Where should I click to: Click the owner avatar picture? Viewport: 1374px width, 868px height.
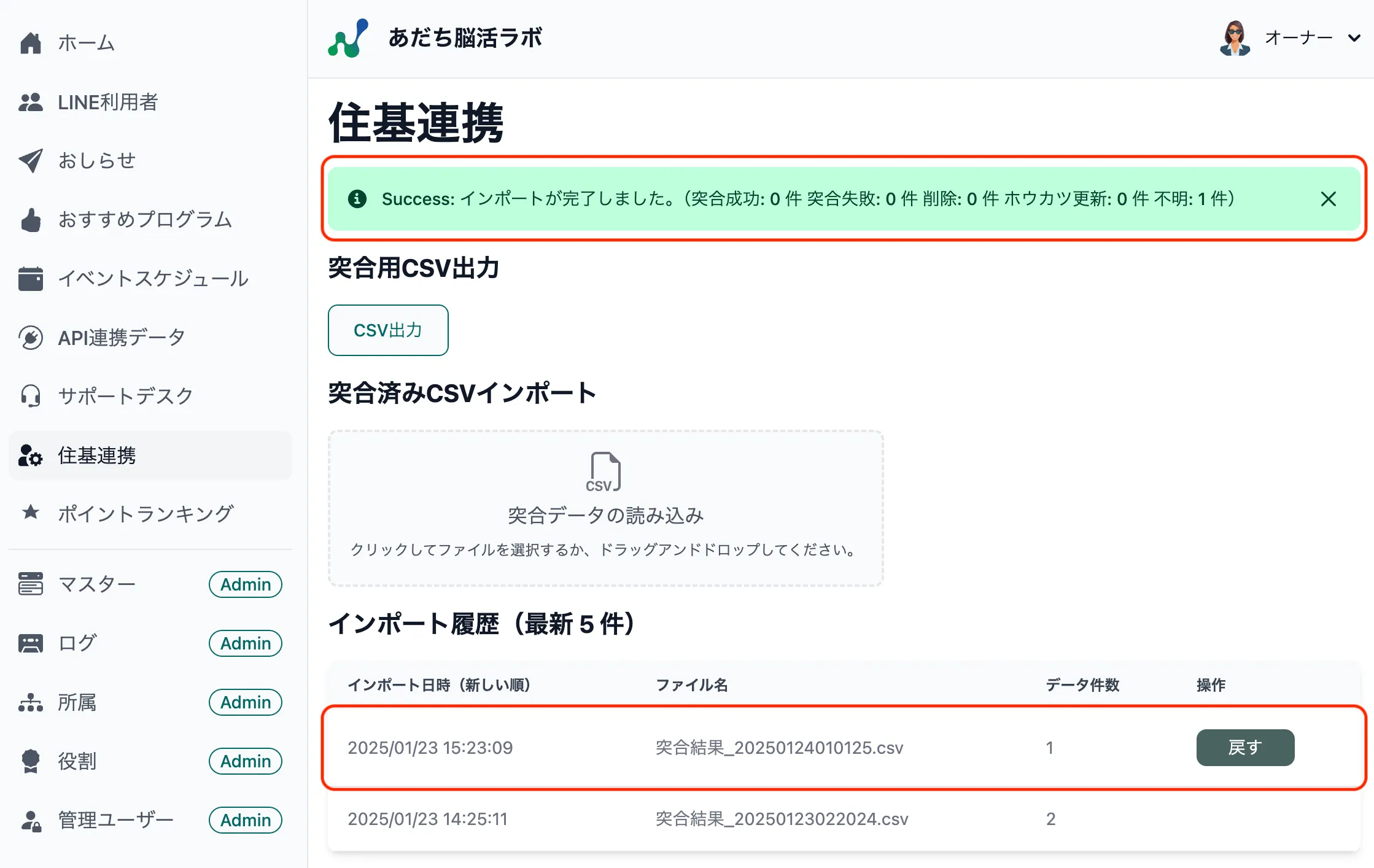[x=1235, y=38]
